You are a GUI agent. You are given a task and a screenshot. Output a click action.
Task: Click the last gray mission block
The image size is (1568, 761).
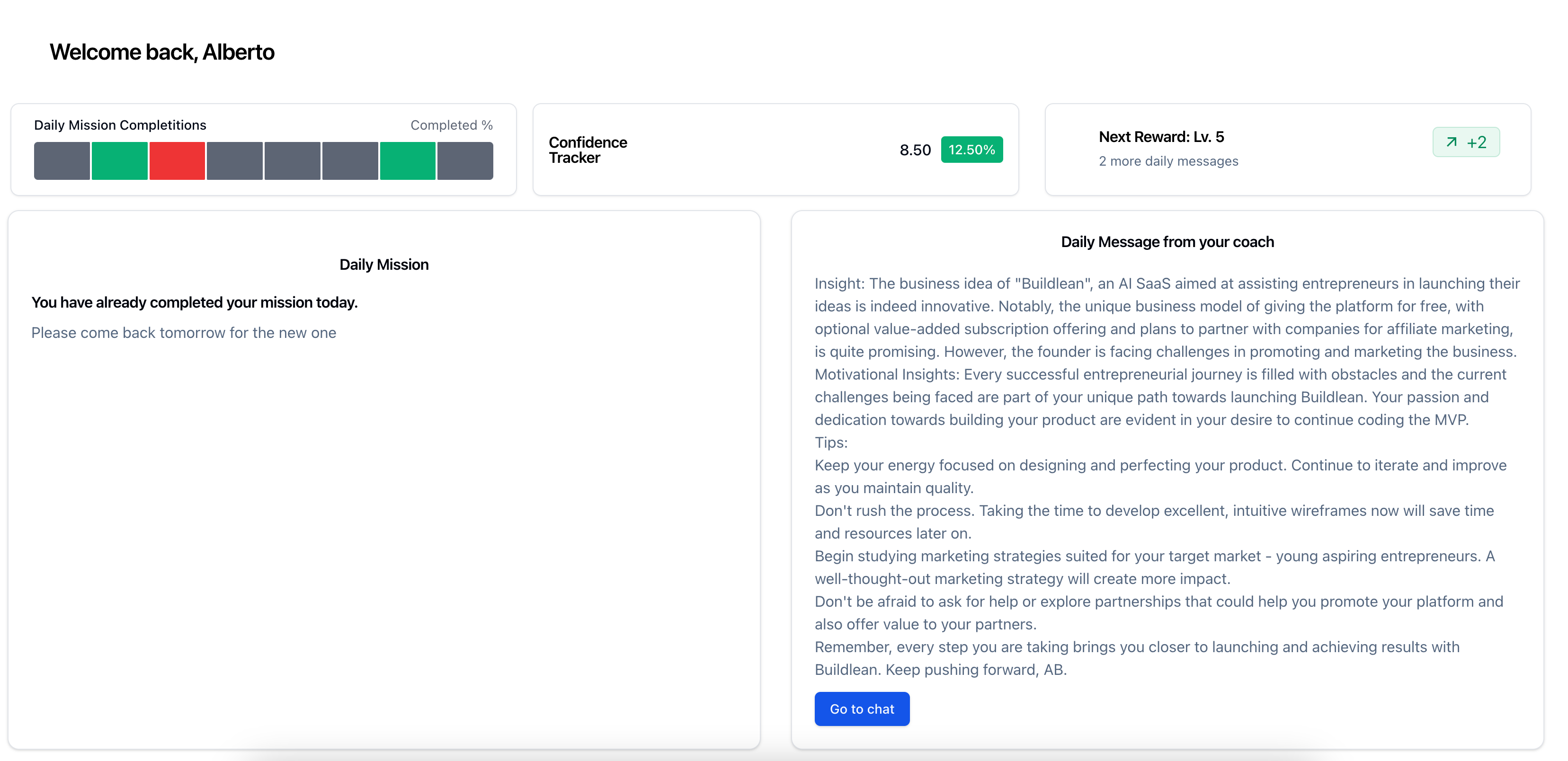pos(465,160)
